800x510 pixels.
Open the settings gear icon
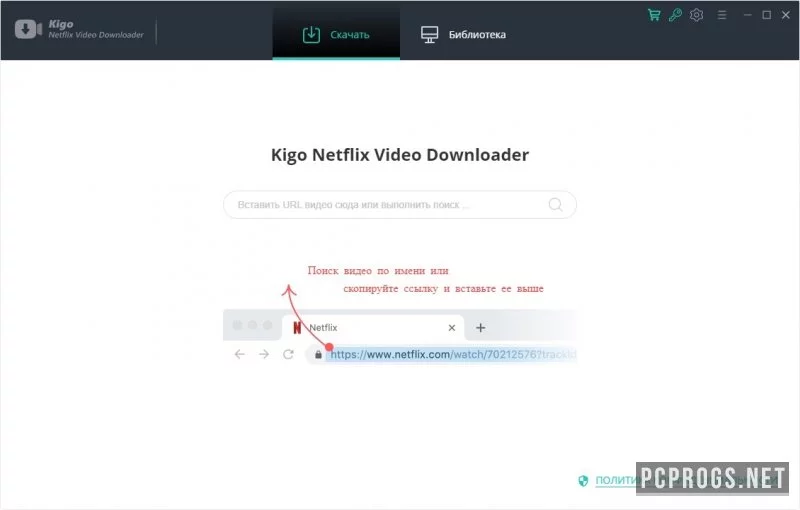coord(696,15)
